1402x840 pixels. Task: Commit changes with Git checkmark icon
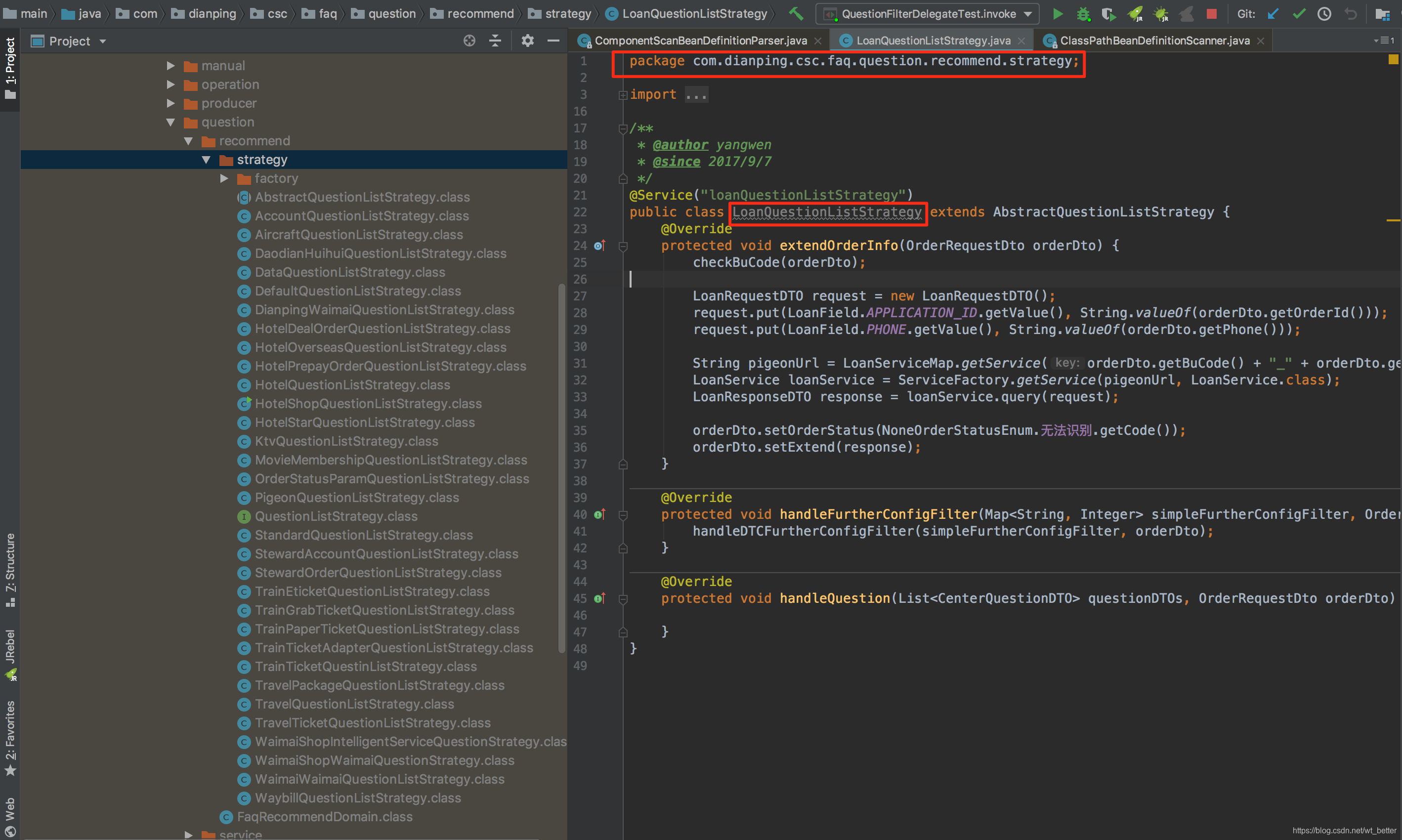[1299, 13]
